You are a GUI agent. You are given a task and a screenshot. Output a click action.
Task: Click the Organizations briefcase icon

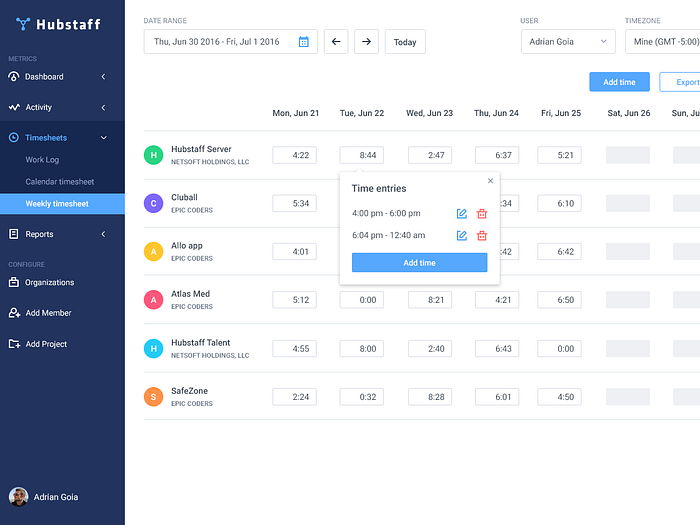pyautogui.click(x=14, y=282)
